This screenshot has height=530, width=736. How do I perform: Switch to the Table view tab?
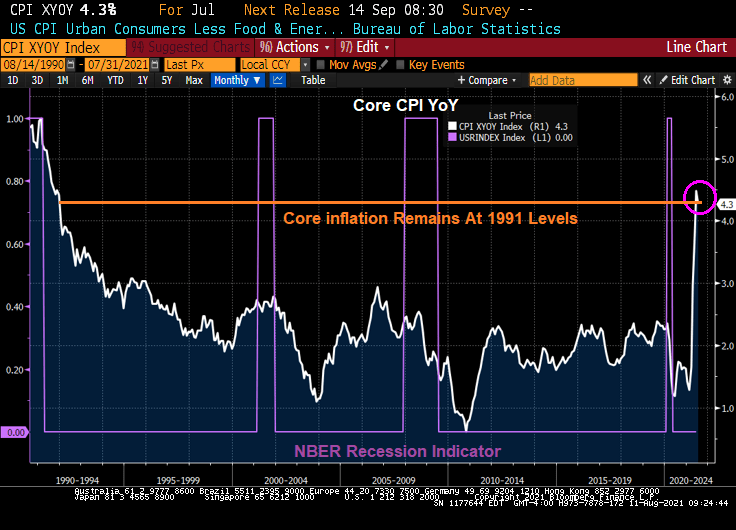point(313,80)
